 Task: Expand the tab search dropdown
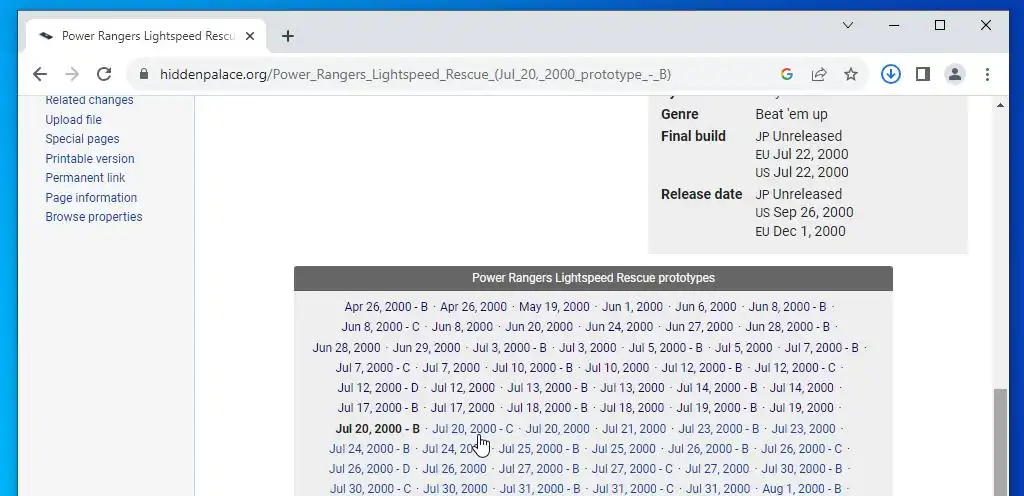[x=848, y=25]
